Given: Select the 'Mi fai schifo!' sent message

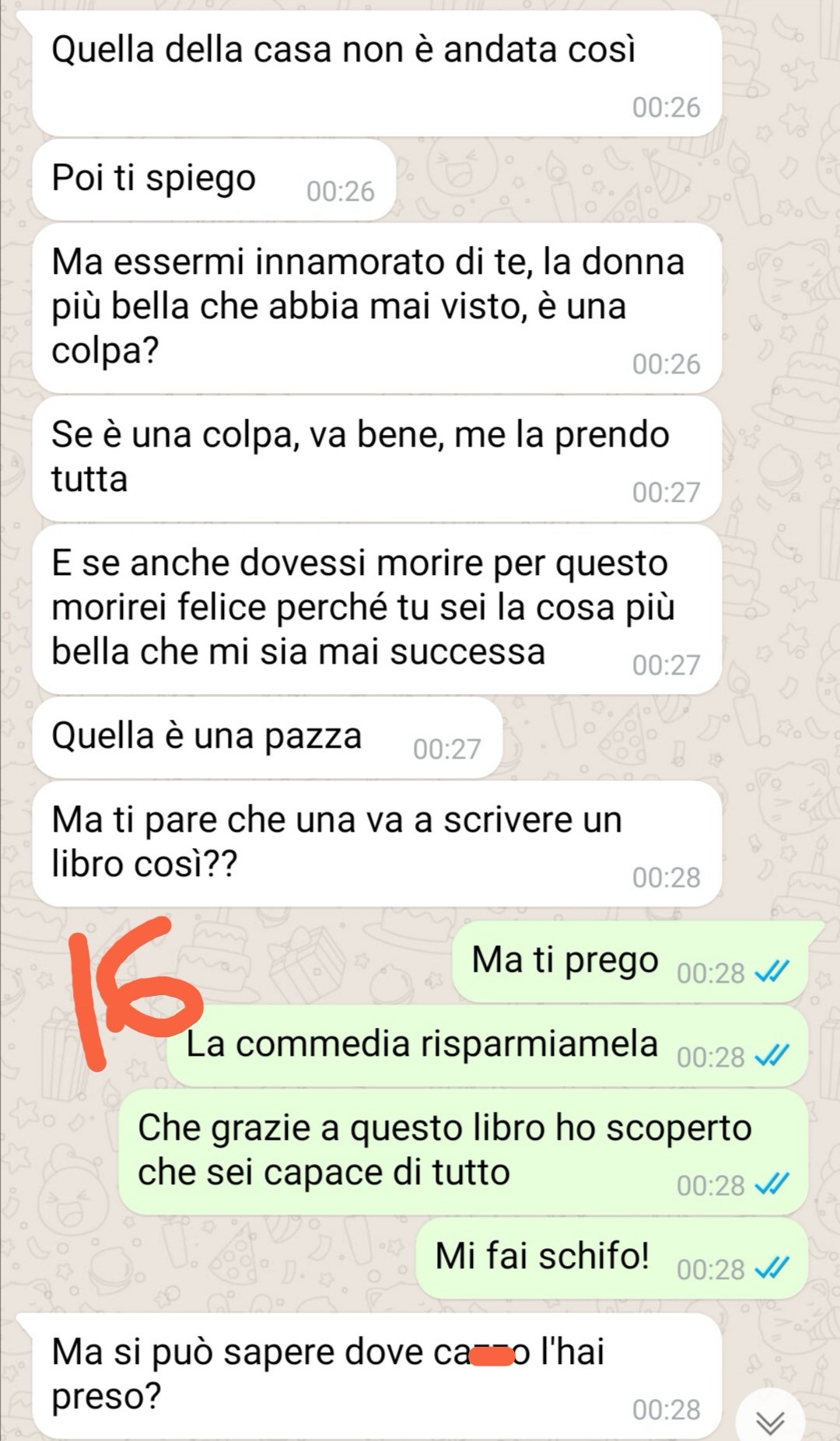Looking at the screenshot, I should point(612,1257).
